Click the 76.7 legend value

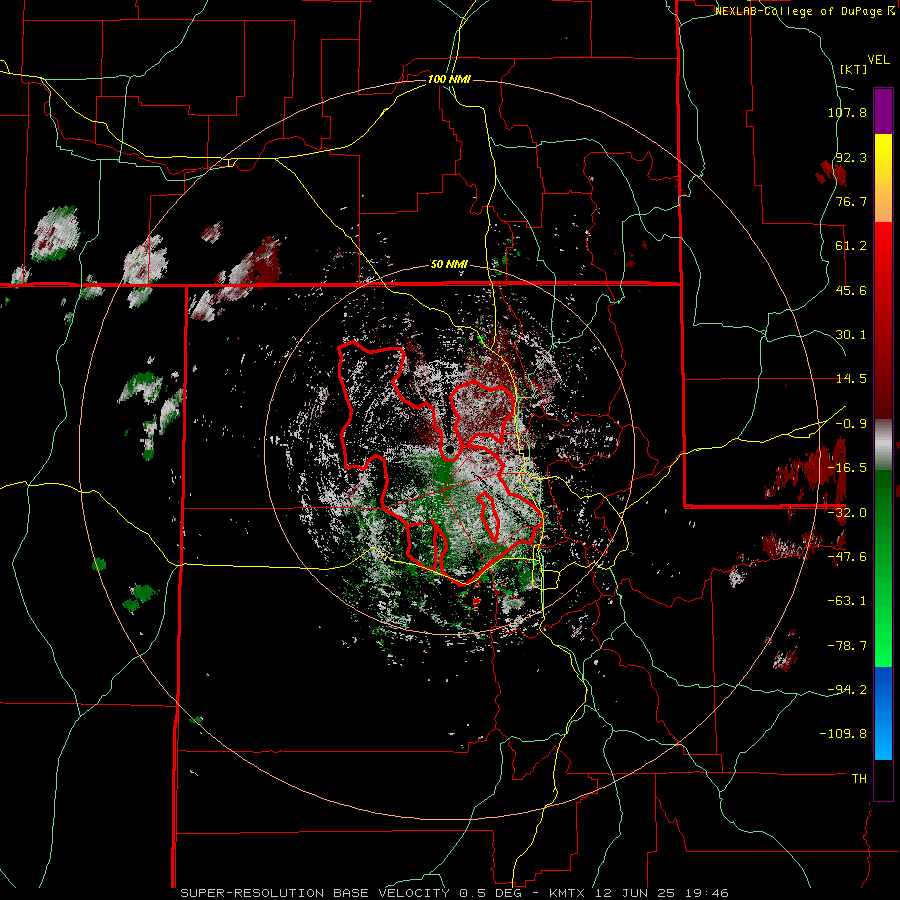[x=851, y=201]
